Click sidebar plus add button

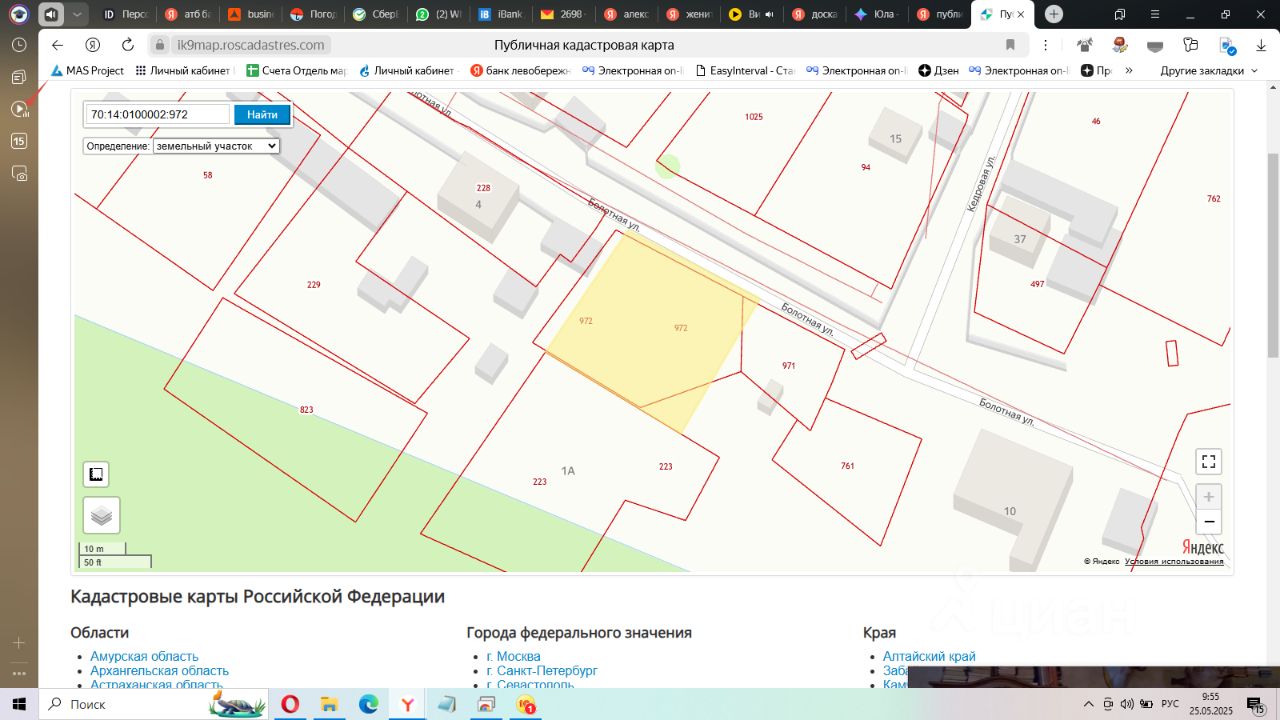pyautogui.click(x=18, y=643)
